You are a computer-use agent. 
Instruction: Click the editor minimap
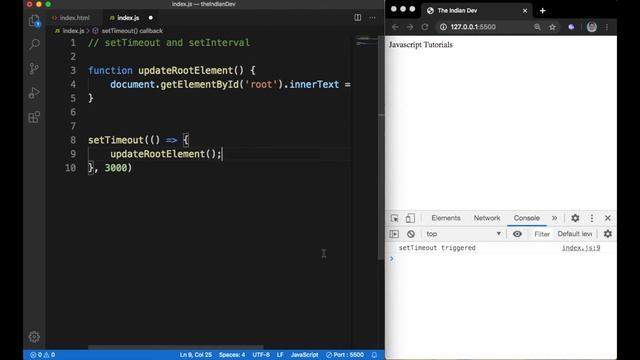tap(367, 41)
